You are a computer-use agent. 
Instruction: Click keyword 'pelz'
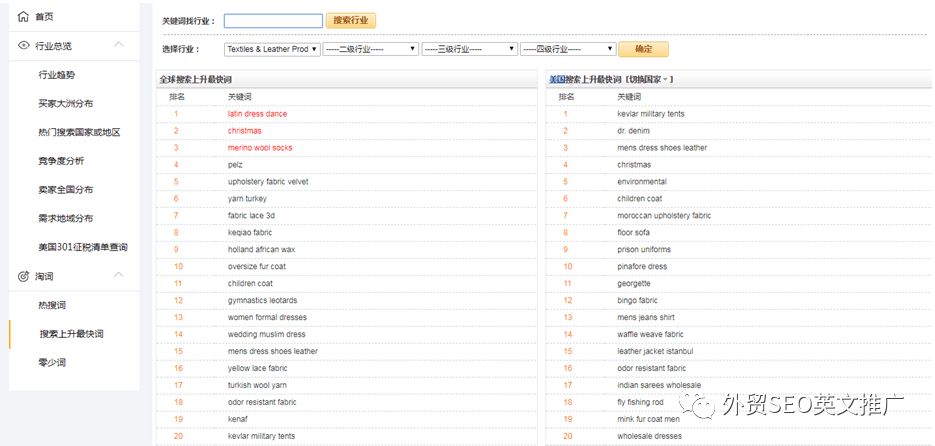pos(235,165)
